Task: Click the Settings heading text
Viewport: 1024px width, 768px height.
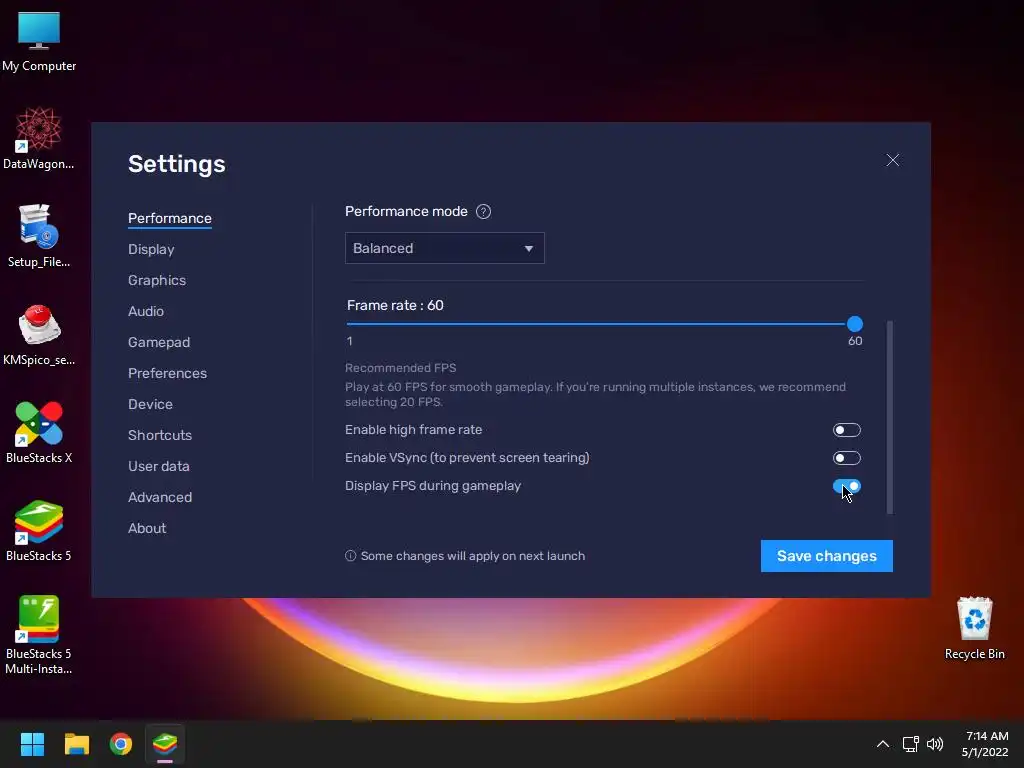Action: [176, 164]
